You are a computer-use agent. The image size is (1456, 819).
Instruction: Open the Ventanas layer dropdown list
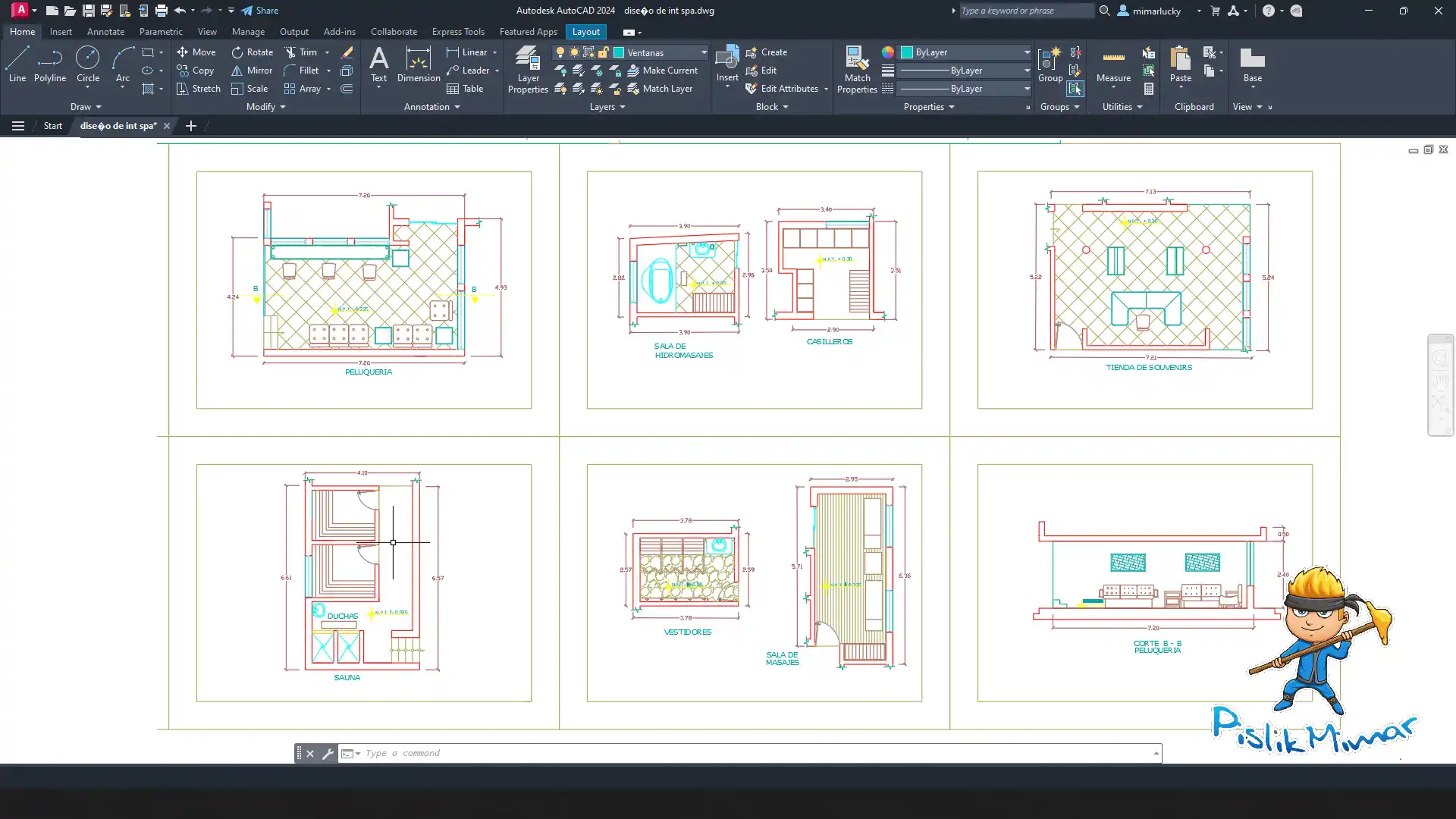[703, 52]
